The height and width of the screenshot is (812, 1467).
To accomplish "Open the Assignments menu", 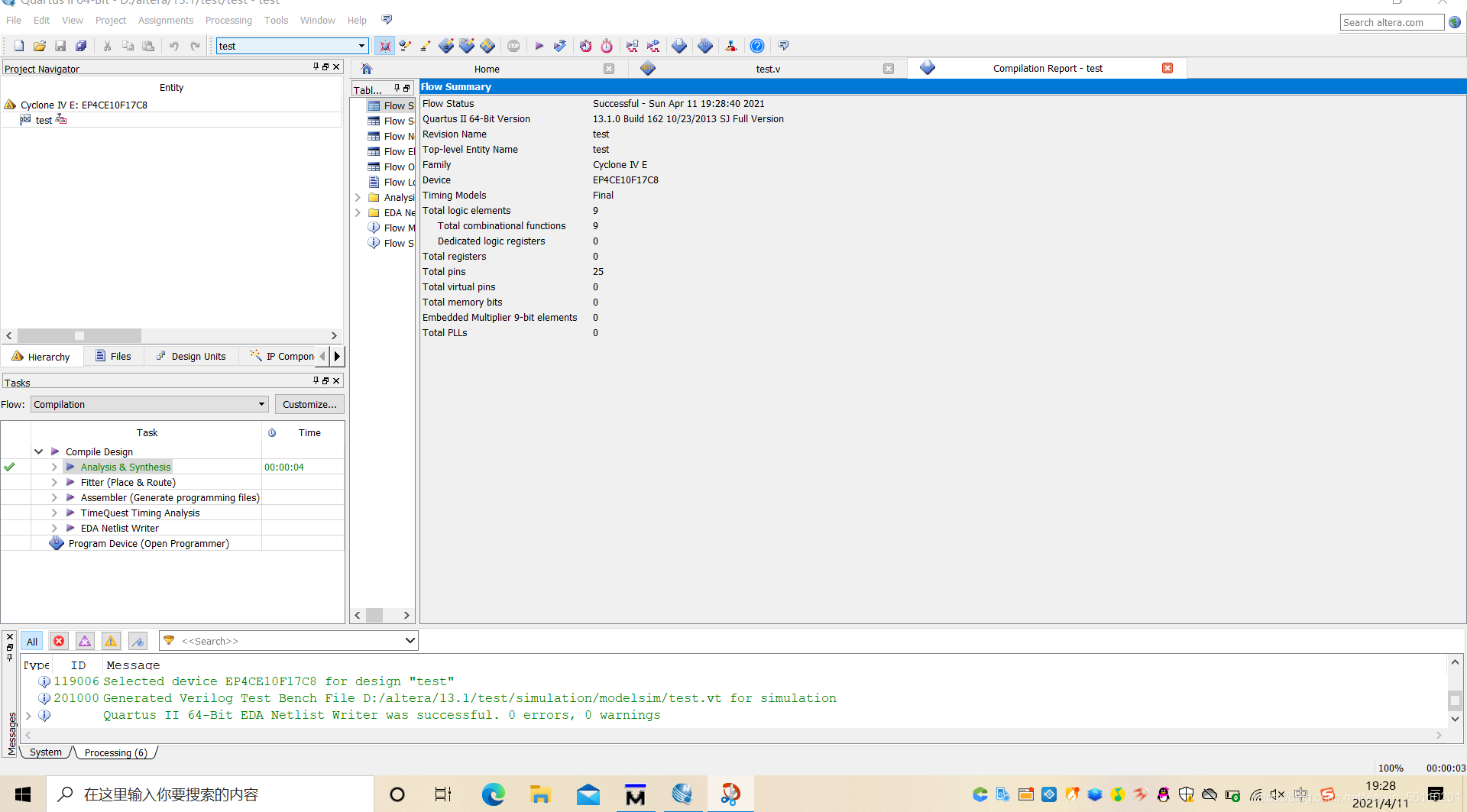I will point(166,20).
